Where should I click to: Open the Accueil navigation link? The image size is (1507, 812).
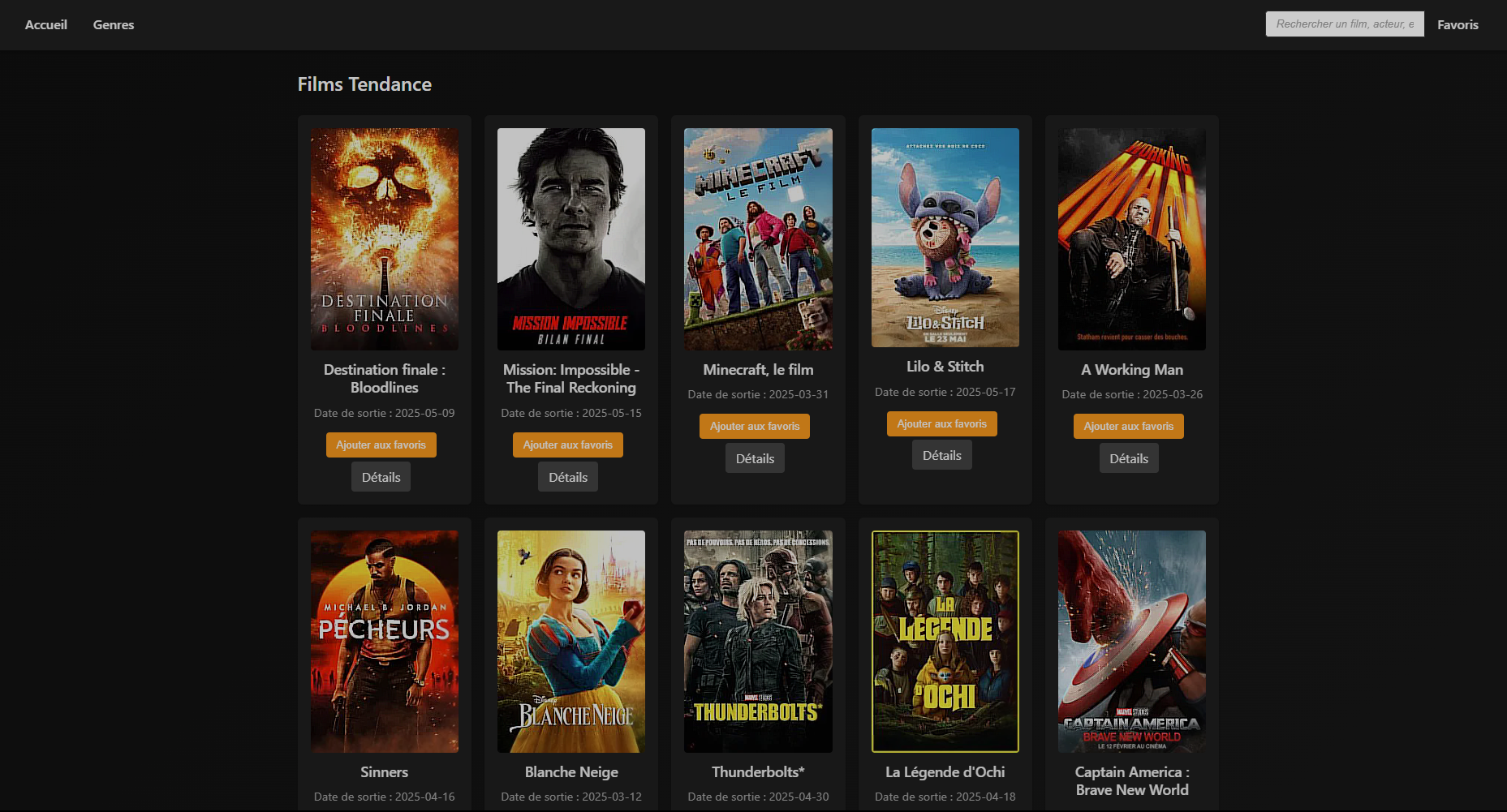(46, 24)
